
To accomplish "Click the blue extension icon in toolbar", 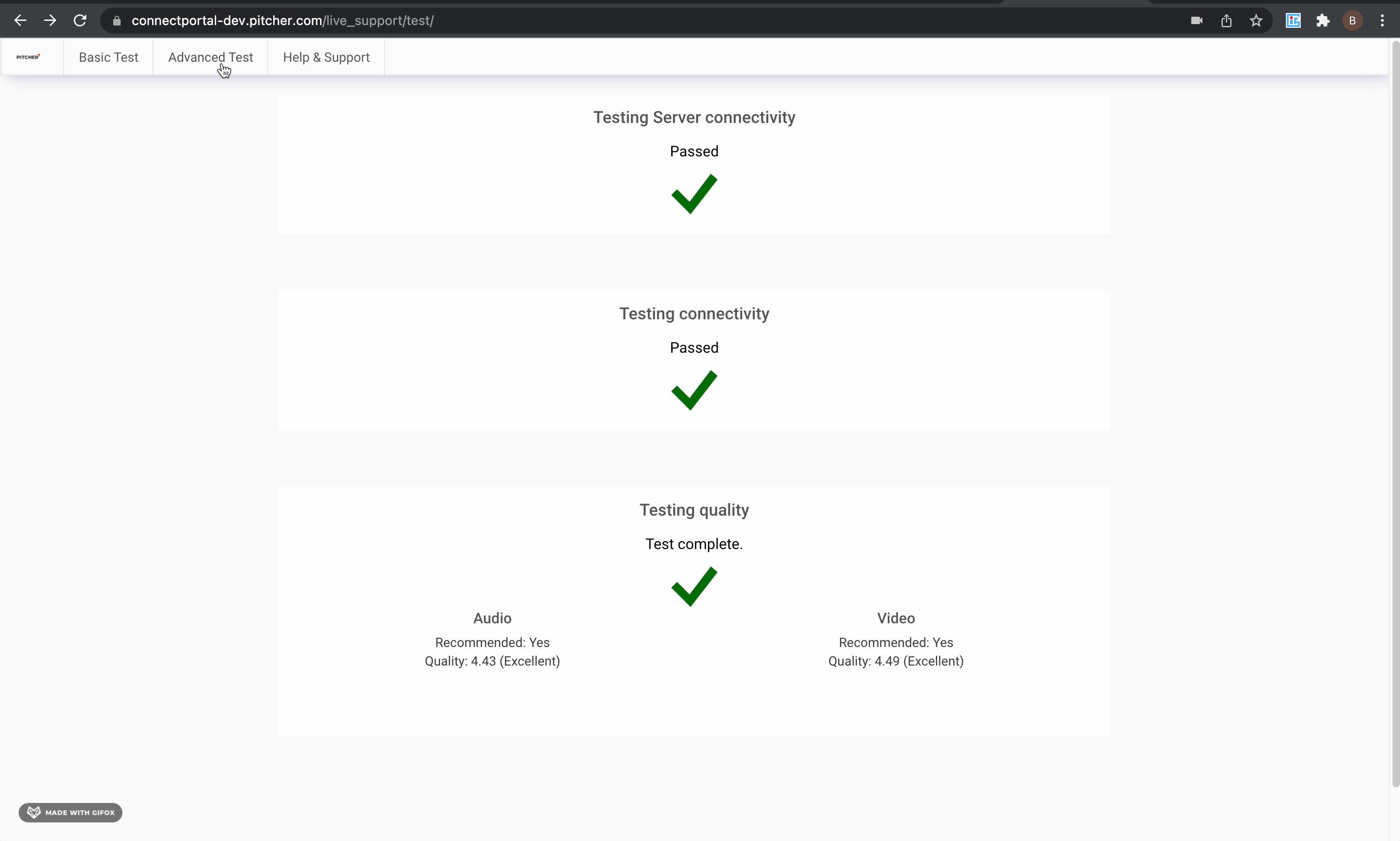I will (x=1293, y=21).
